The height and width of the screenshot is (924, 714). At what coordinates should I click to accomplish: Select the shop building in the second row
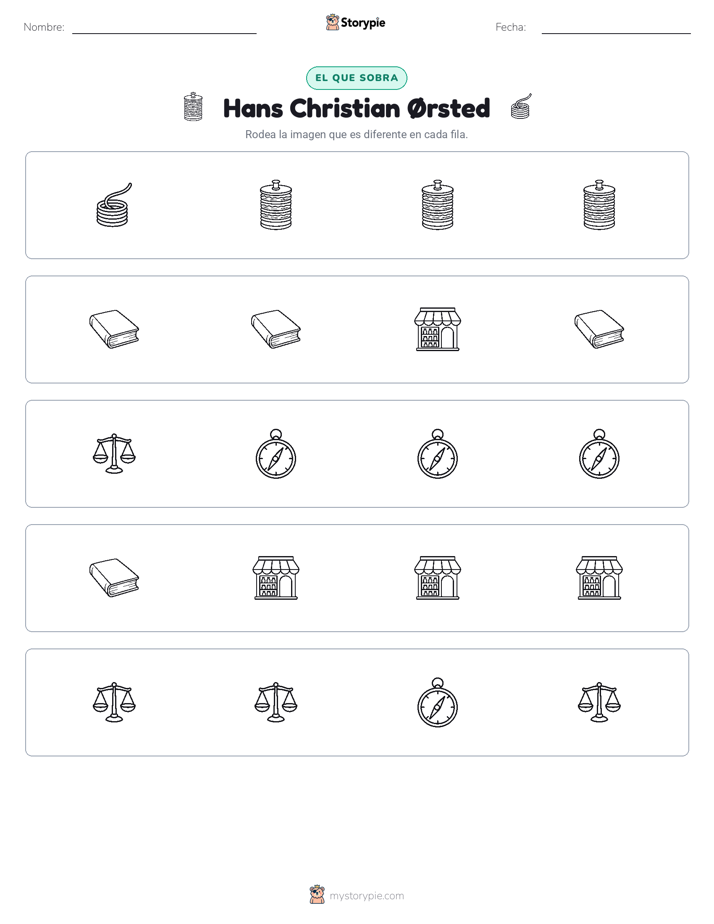click(437, 329)
